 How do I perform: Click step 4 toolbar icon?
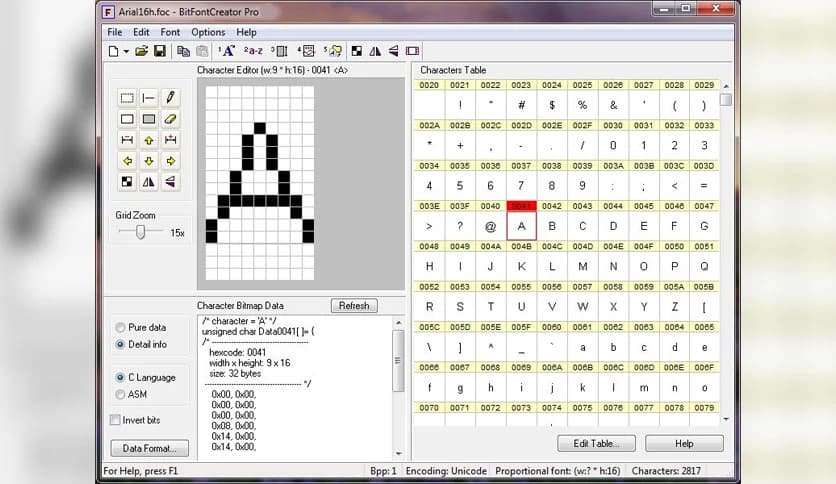306,51
